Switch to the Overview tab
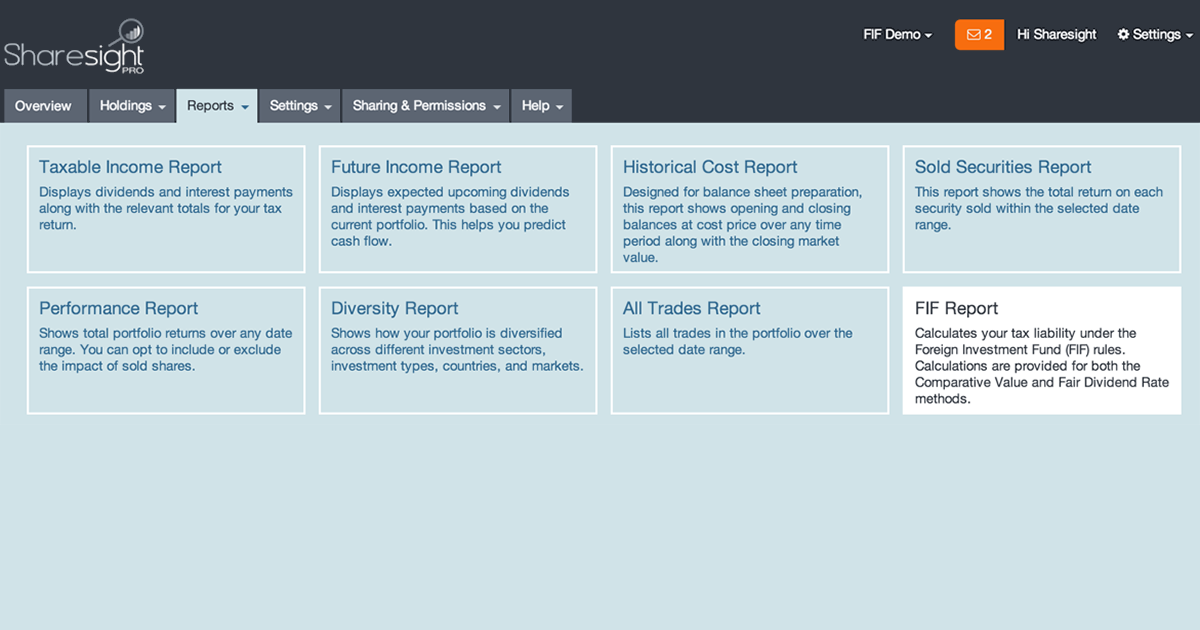This screenshot has width=1200, height=630. click(x=43, y=105)
